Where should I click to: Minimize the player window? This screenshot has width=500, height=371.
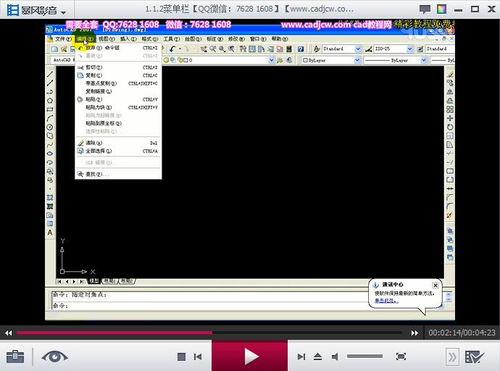pyautogui.click(x=459, y=10)
